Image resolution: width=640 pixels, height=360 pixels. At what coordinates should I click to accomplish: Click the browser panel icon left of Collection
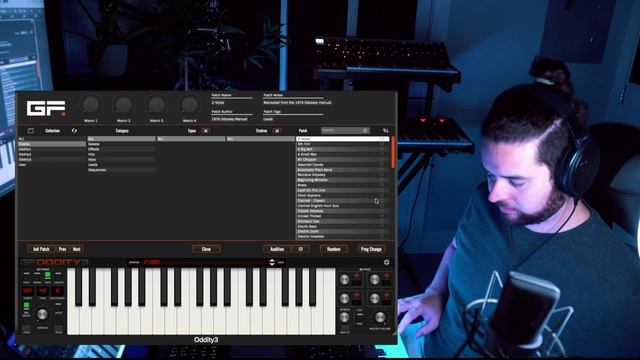pos(31,131)
